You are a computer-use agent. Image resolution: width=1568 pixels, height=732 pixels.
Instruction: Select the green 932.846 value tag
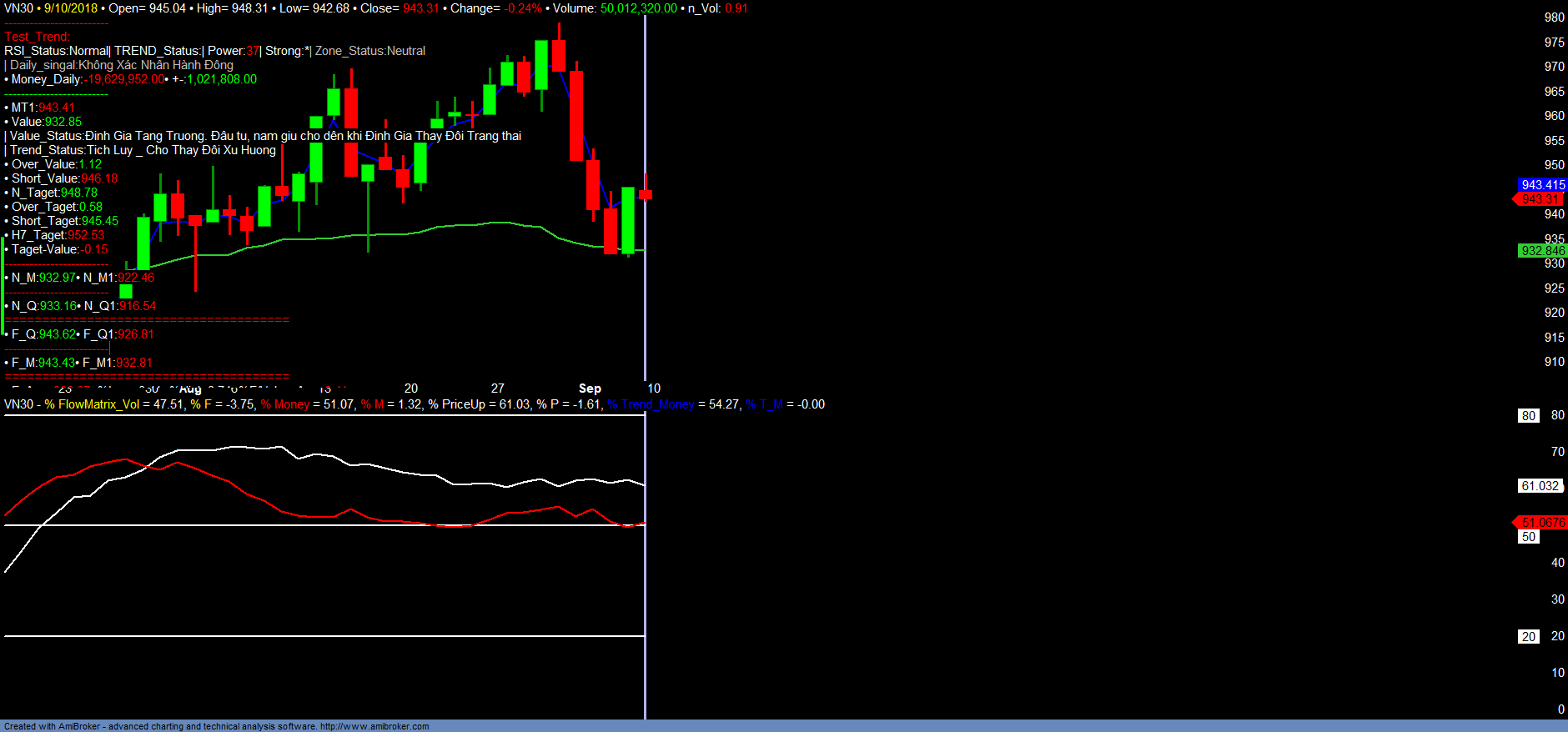pos(1542,251)
